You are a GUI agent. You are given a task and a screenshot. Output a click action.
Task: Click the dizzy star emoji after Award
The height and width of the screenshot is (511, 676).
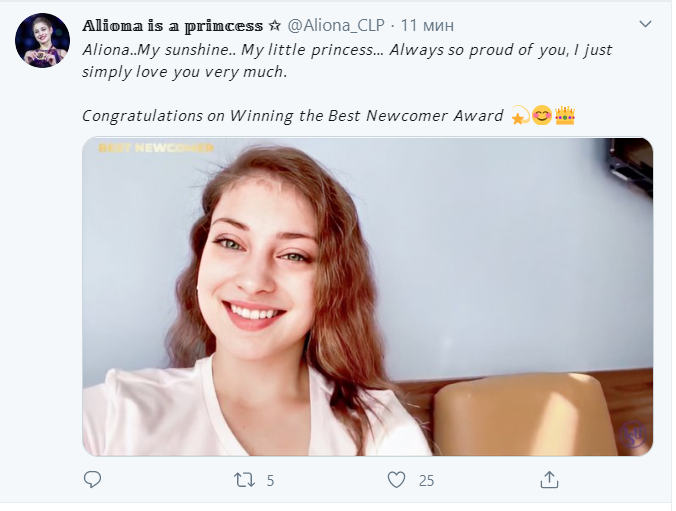pyautogui.click(x=520, y=116)
